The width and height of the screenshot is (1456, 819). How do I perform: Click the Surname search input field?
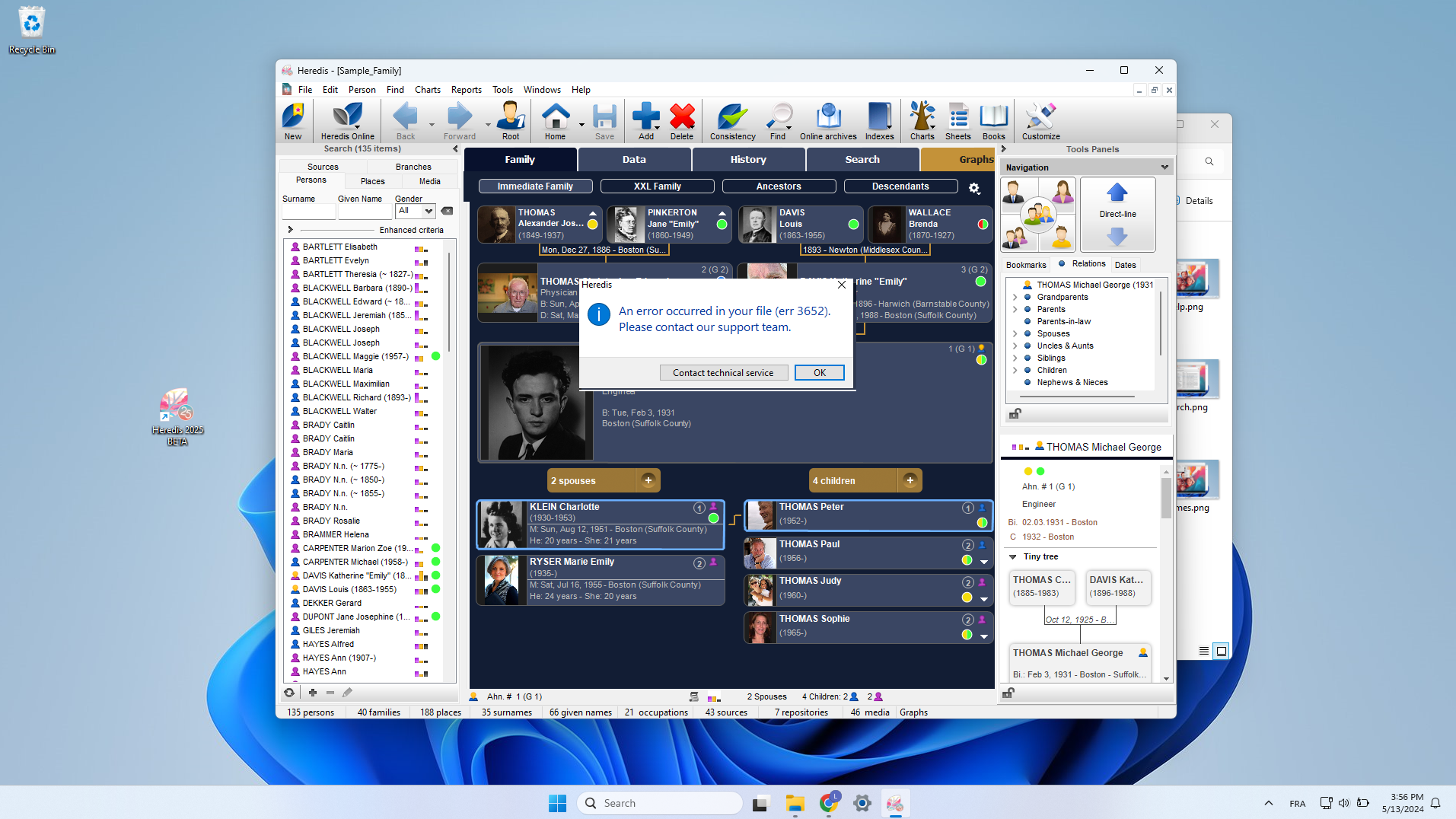[308, 212]
